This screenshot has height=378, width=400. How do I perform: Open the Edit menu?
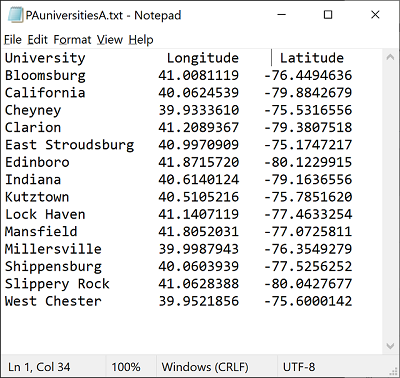[37, 40]
